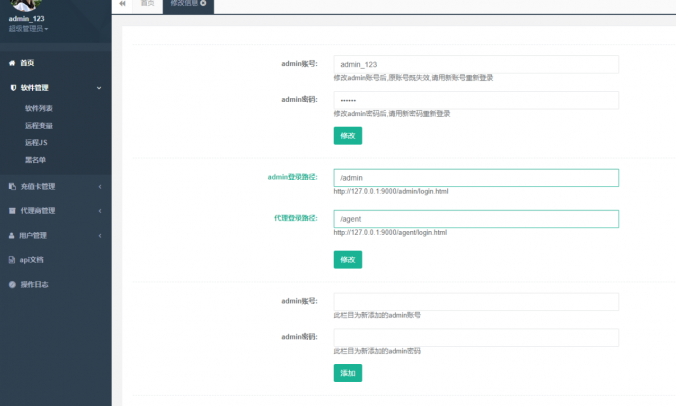The width and height of the screenshot is (676, 406).
Task: Click the double-arrow tab scroll-back icon
Action: pyautogui.click(x=122, y=3)
